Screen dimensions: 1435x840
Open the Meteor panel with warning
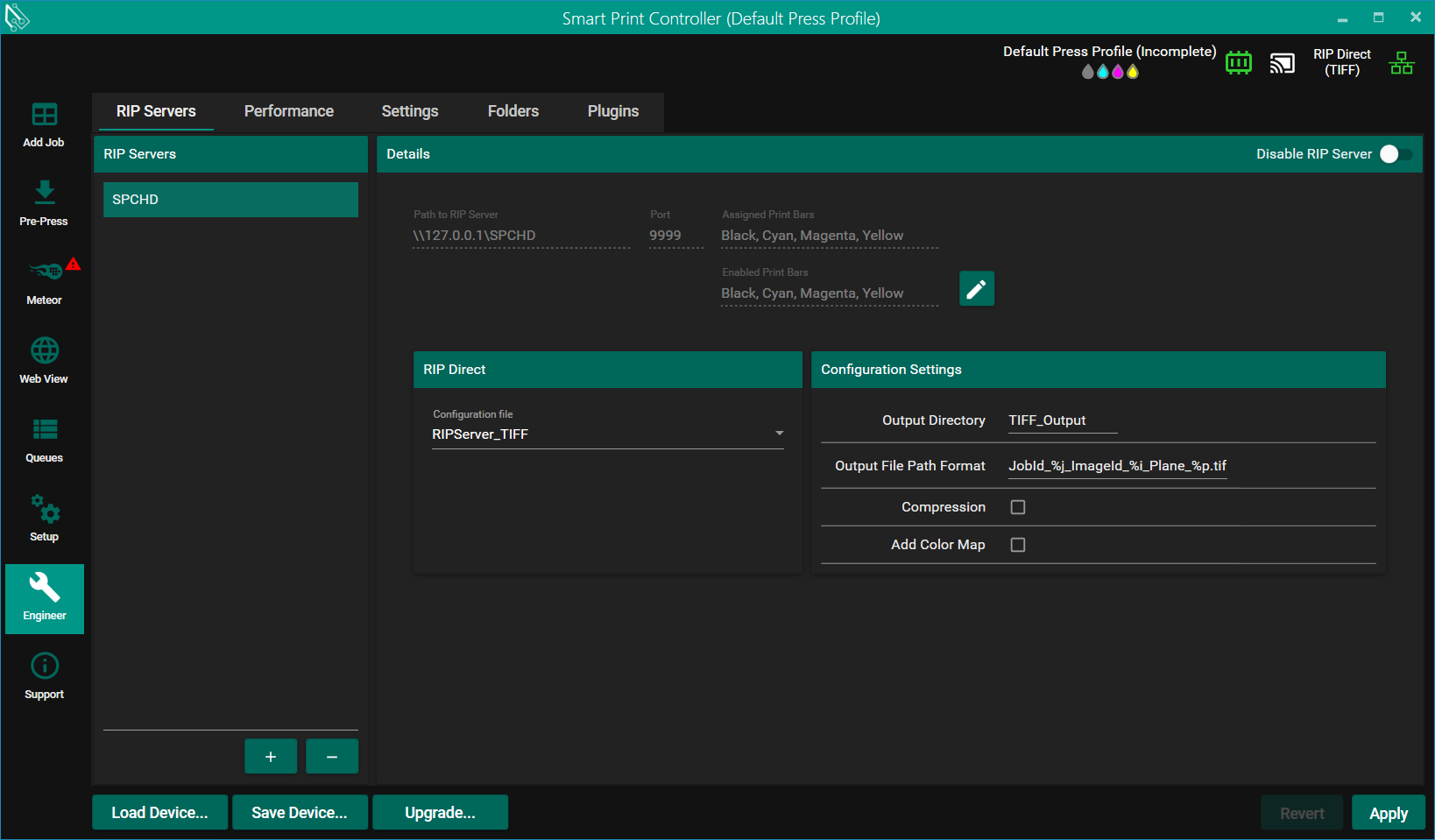pos(44,282)
